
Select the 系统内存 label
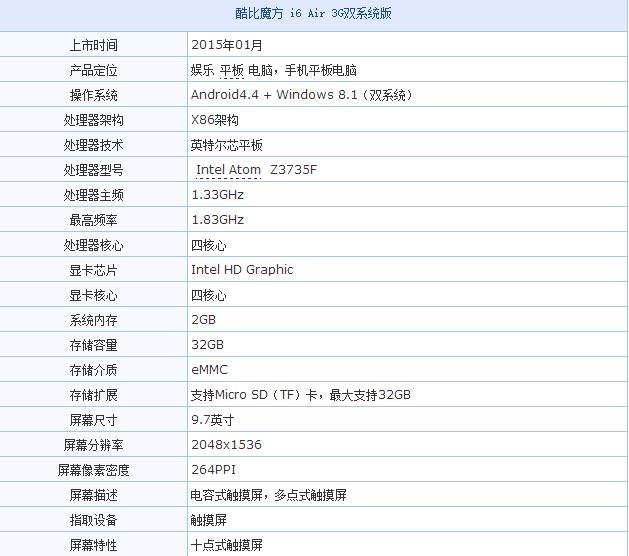pos(93,320)
